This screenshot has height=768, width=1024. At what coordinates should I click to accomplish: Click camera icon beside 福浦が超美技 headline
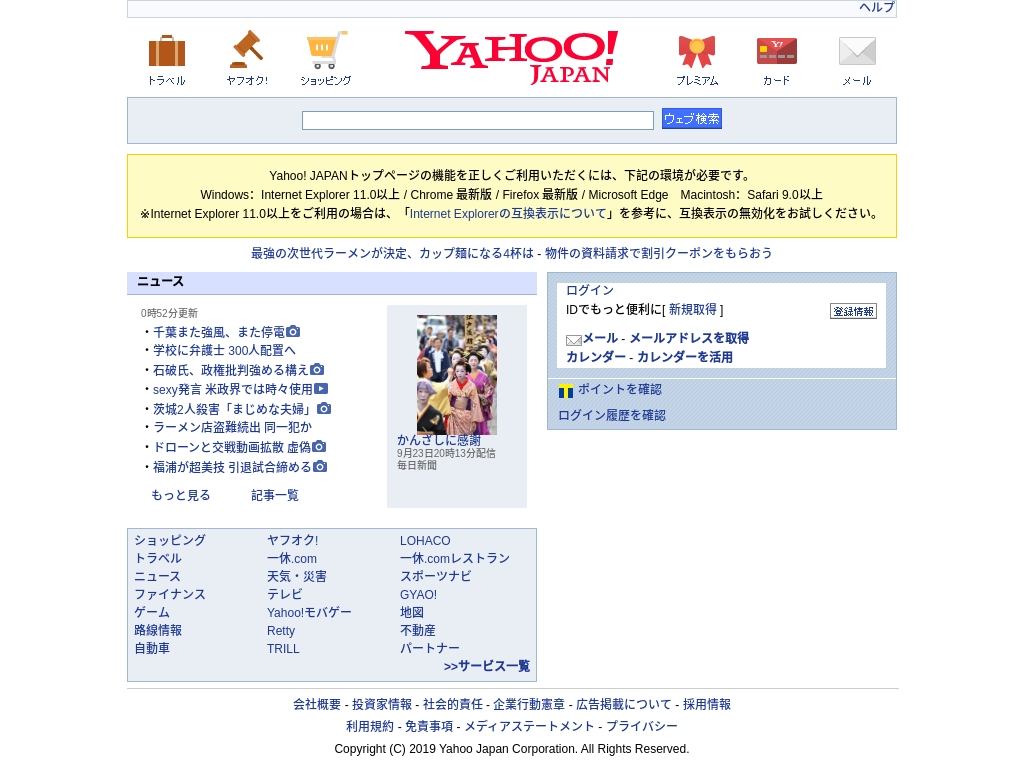[x=319, y=466]
